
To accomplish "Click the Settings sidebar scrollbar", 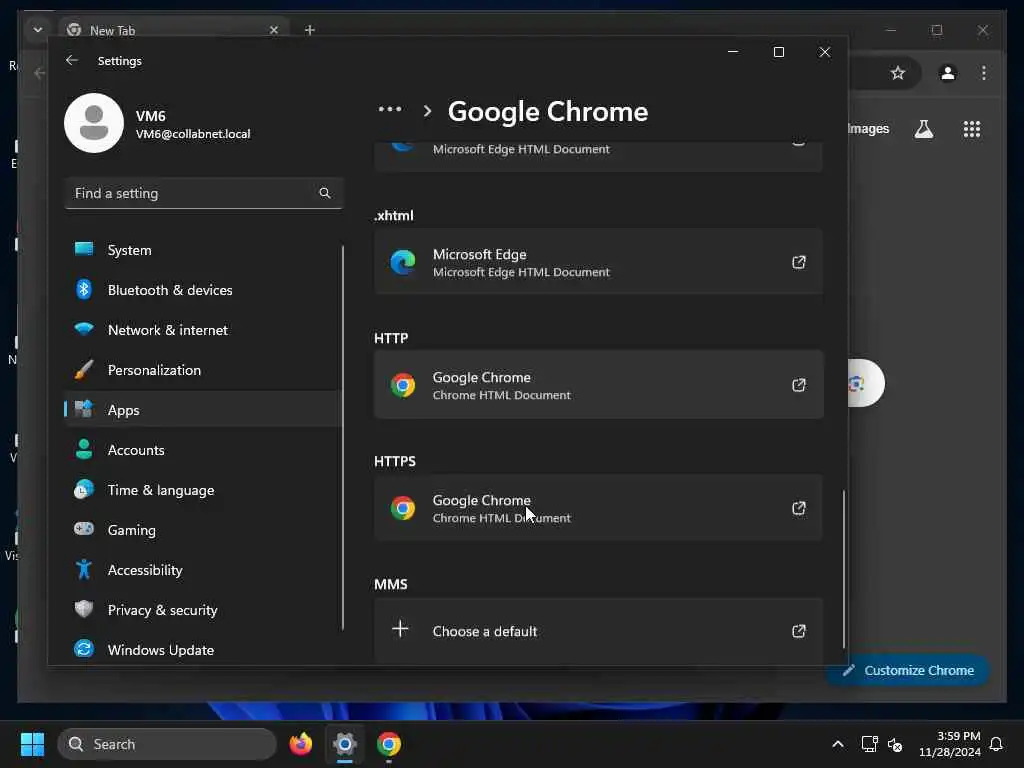I will pyautogui.click(x=342, y=438).
